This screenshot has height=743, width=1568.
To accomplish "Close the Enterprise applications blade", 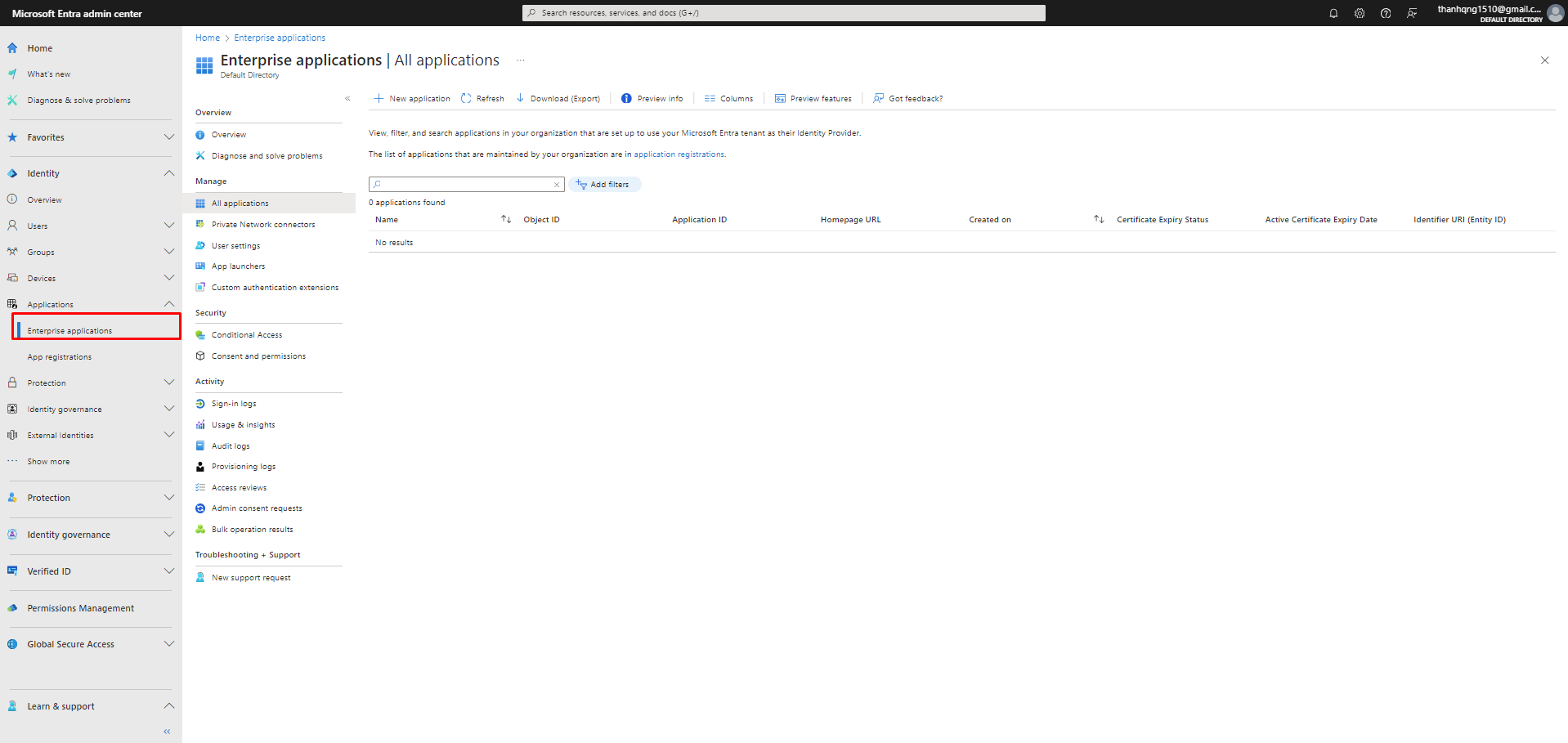I will tap(1544, 60).
